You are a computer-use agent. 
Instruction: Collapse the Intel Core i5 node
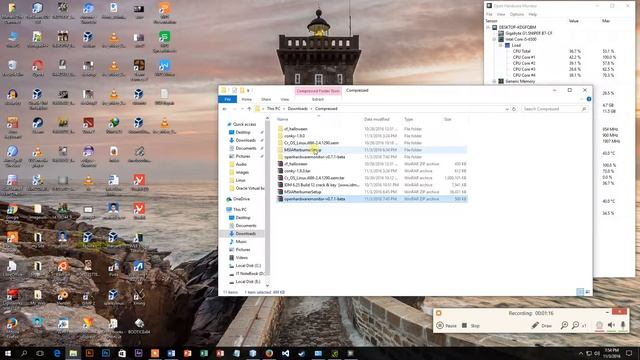[x=494, y=39]
